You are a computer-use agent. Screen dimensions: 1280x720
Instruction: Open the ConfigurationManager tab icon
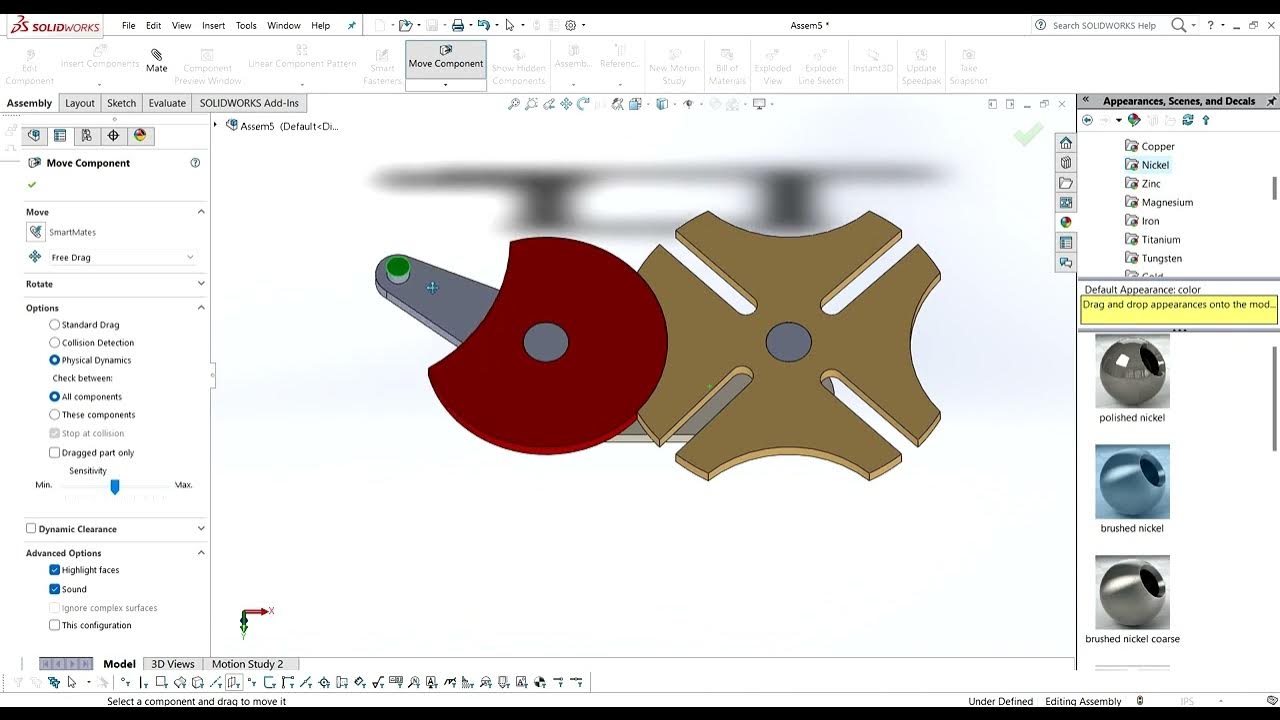click(86, 135)
